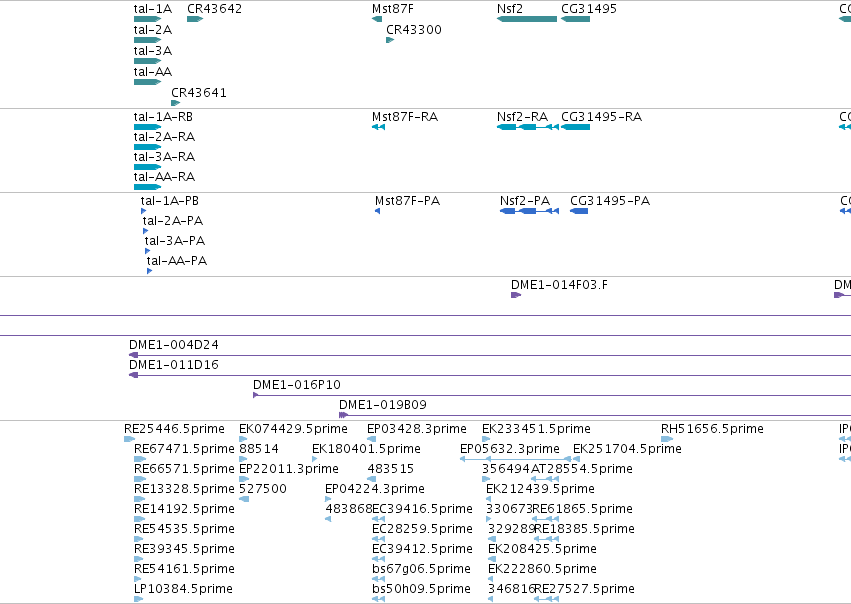Select the RE14192.5prime EST label
Screen dimensions: 851x604
click(x=184, y=510)
